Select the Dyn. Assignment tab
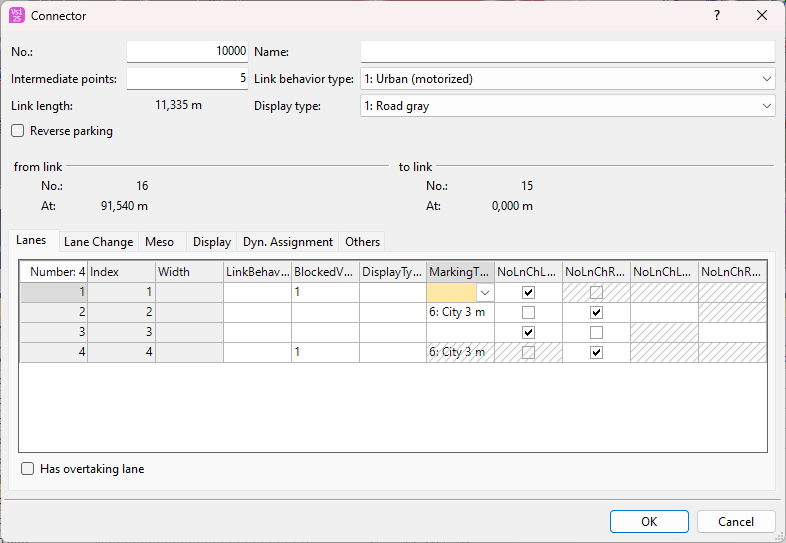786x543 pixels. (288, 242)
